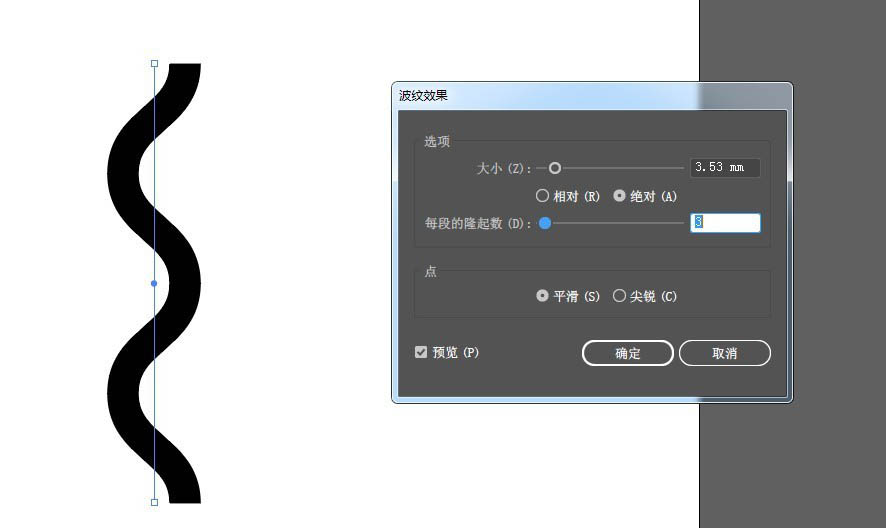Click the top anchor point of the path

(x=154, y=64)
